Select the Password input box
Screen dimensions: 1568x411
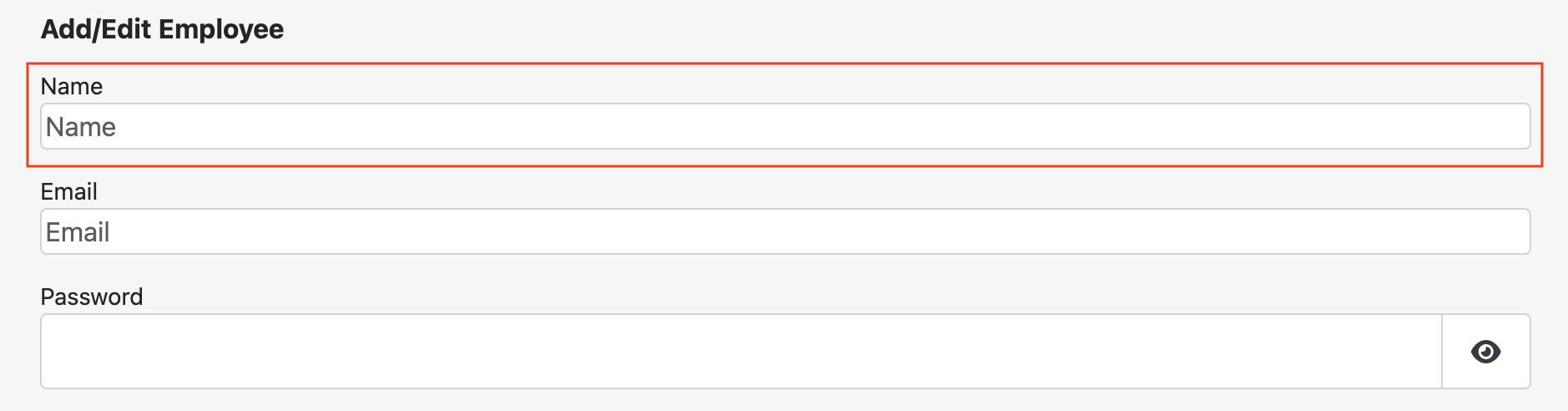click(741, 352)
